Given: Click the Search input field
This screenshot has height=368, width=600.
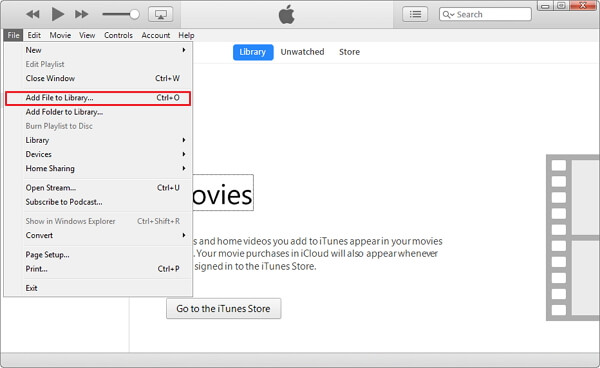Looking at the screenshot, I should point(485,15).
